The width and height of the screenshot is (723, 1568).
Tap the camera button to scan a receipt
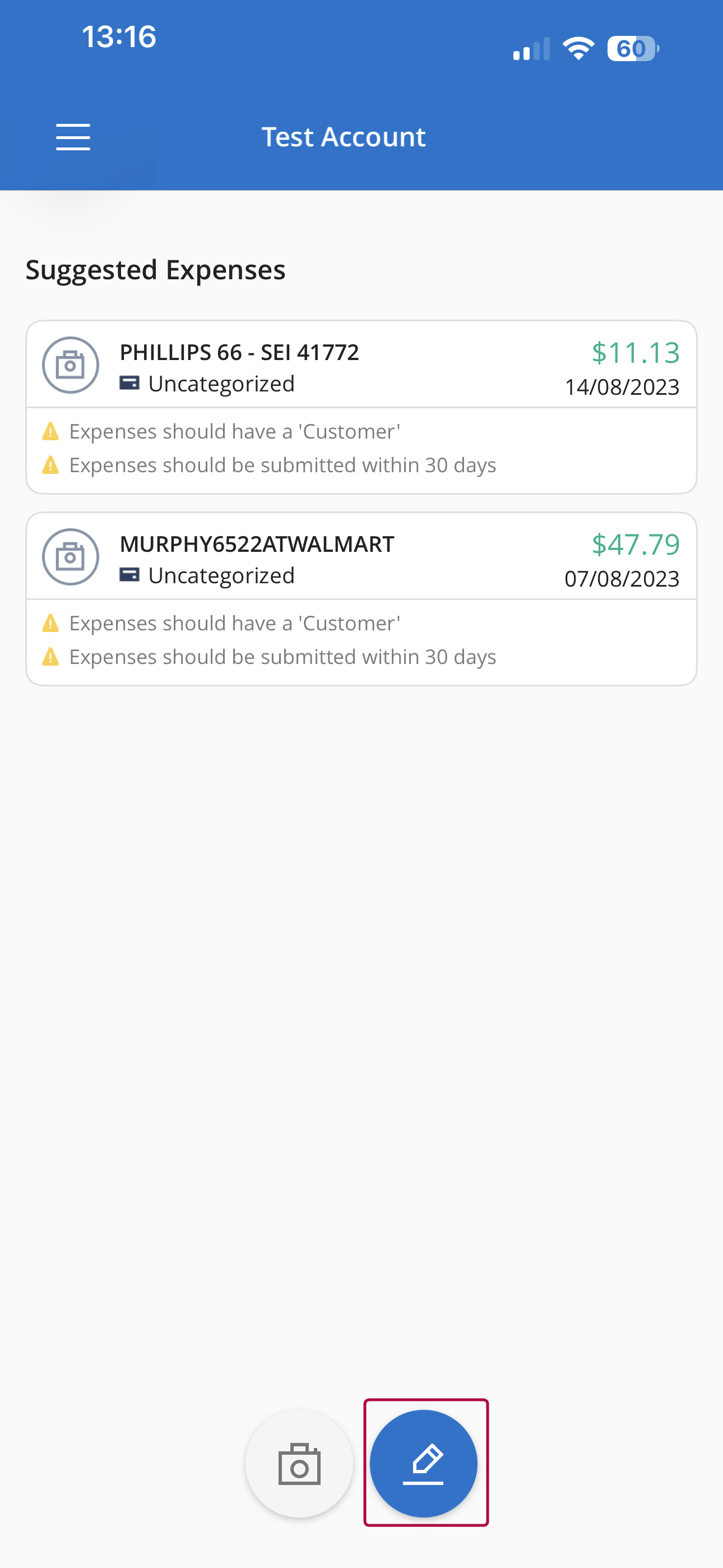299,1464
